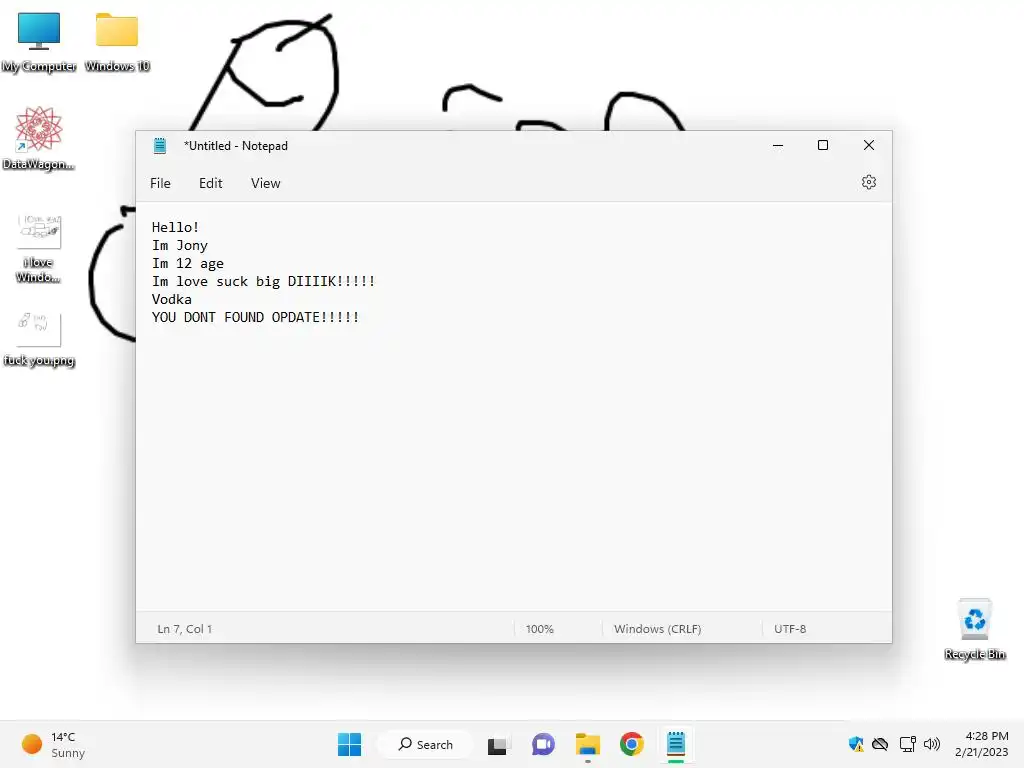Click the network tray icon

(907, 744)
